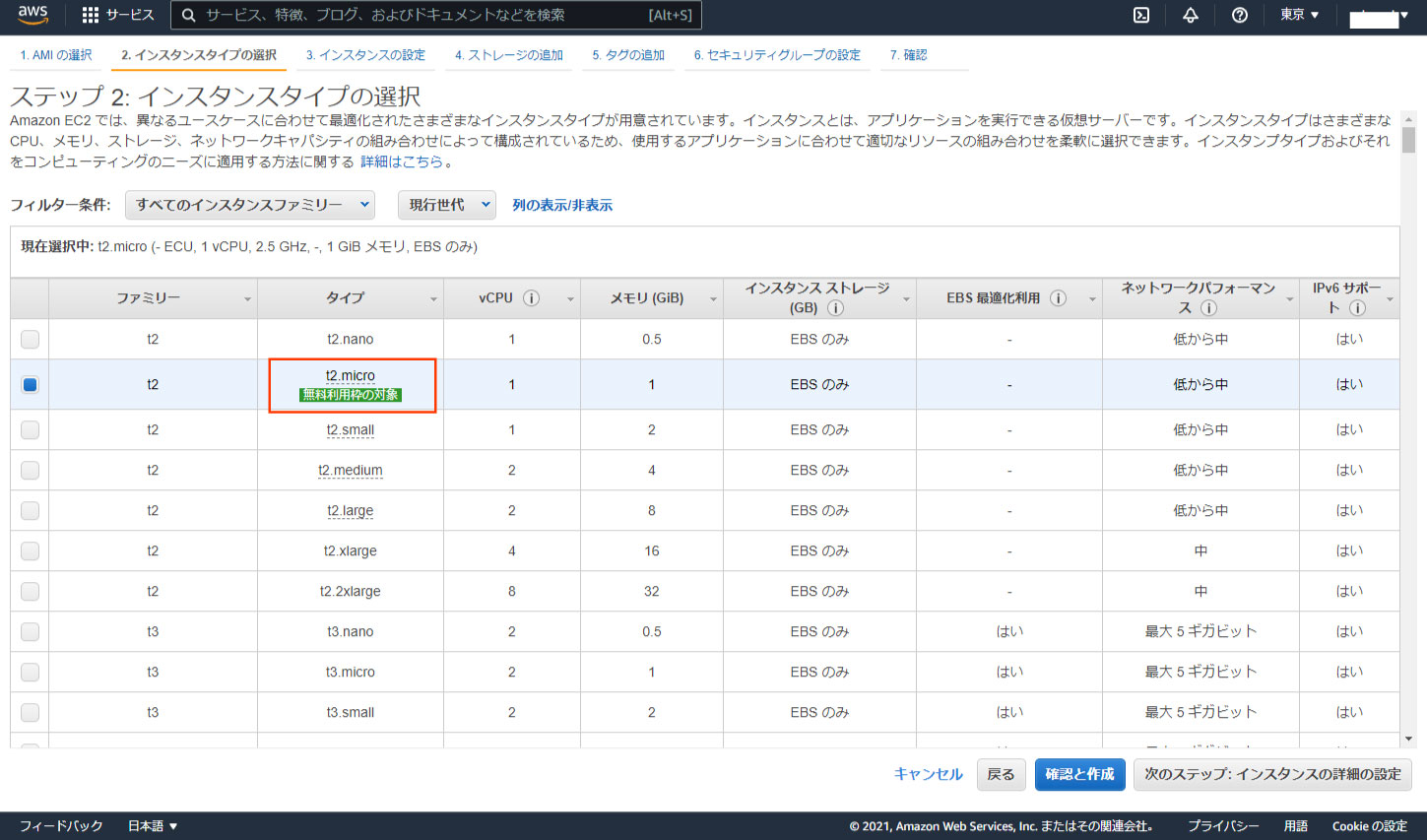Click the magnifier icon in the search bar

coord(188,15)
